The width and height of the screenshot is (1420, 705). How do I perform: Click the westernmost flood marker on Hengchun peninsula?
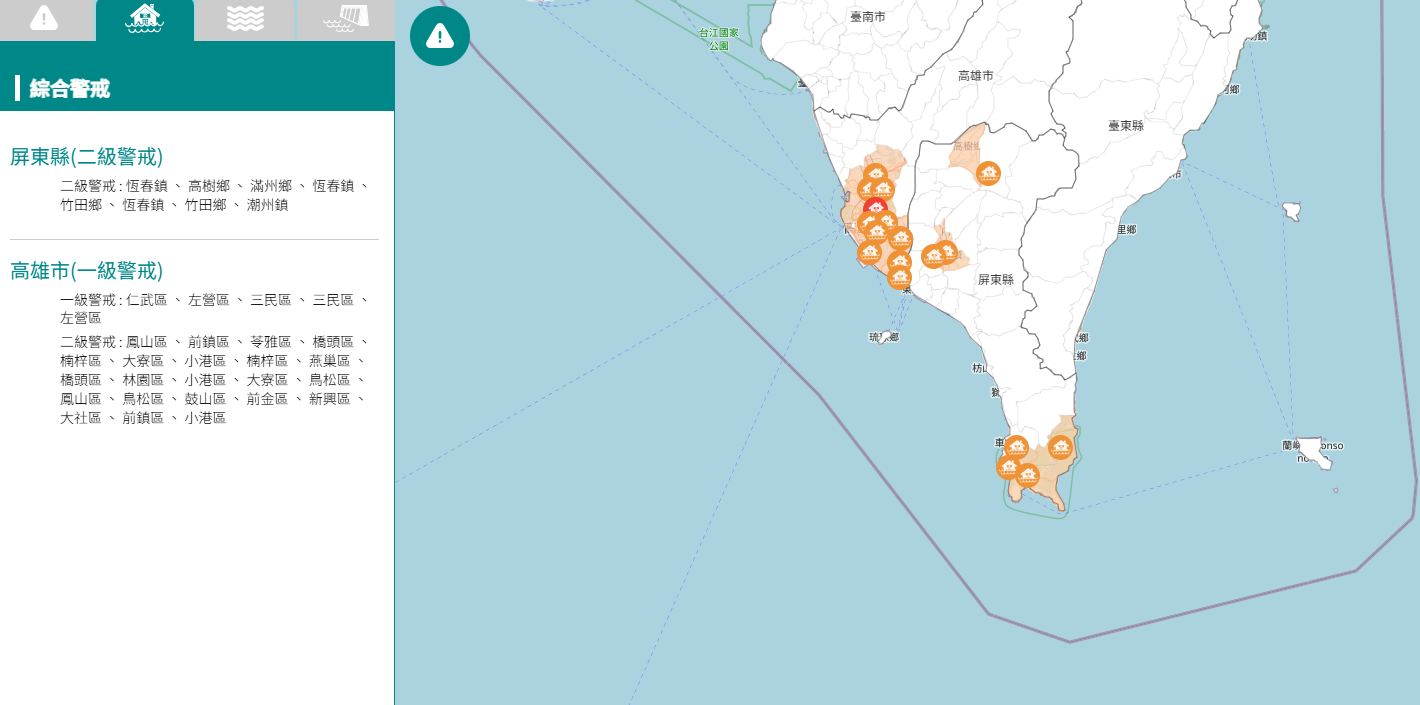tap(1007, 467)
